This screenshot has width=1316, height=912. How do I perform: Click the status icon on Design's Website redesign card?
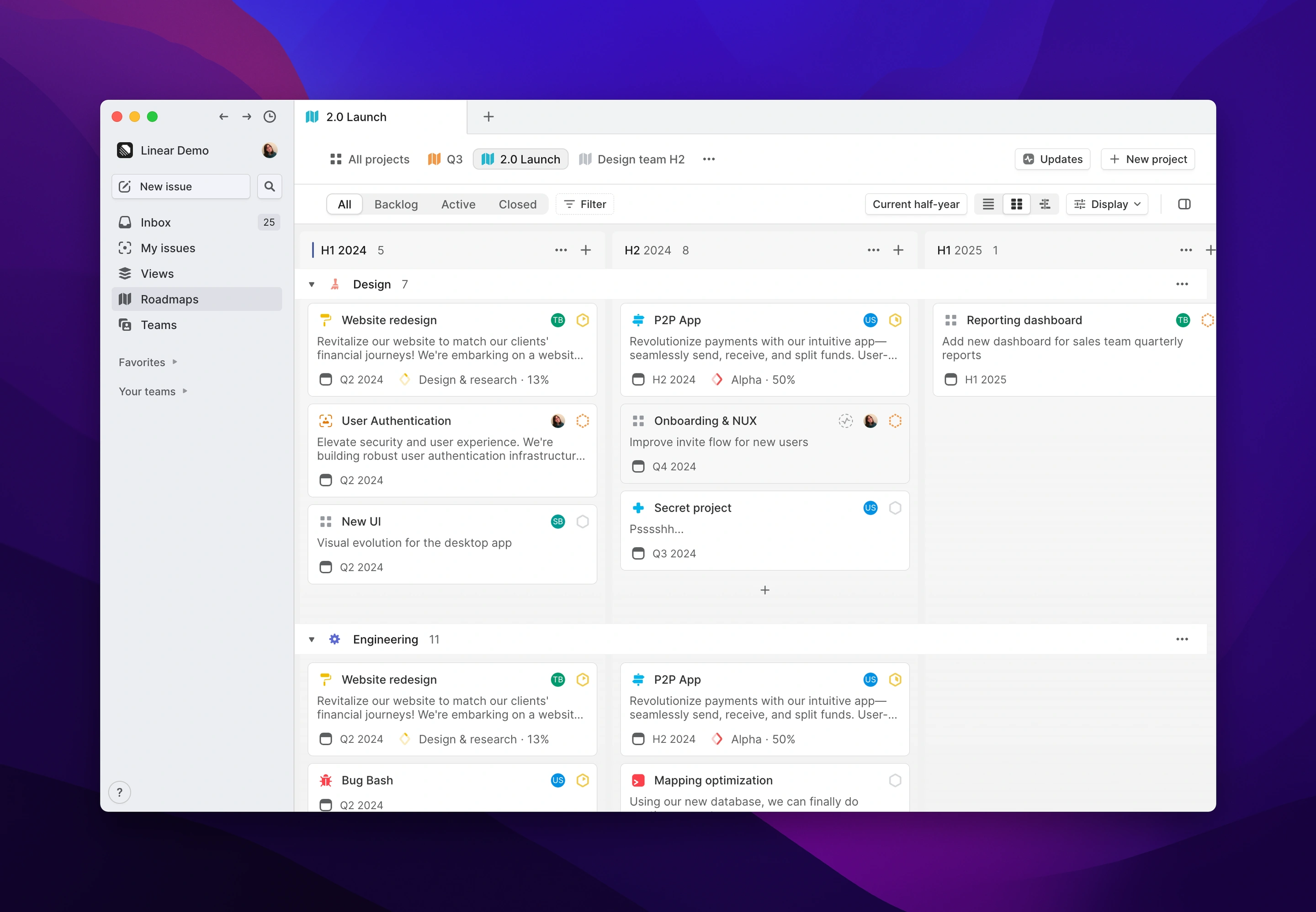click(583, 320)
